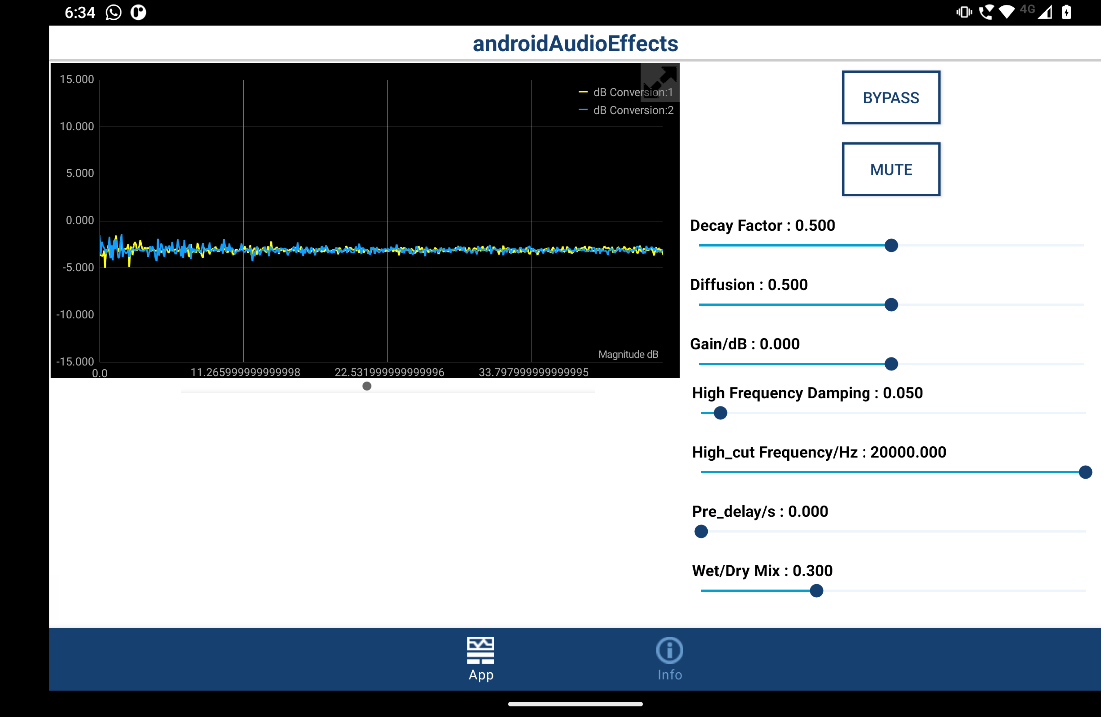Click the Diffusion slider handle
The image size is (1104, 717).
[891, 304]
